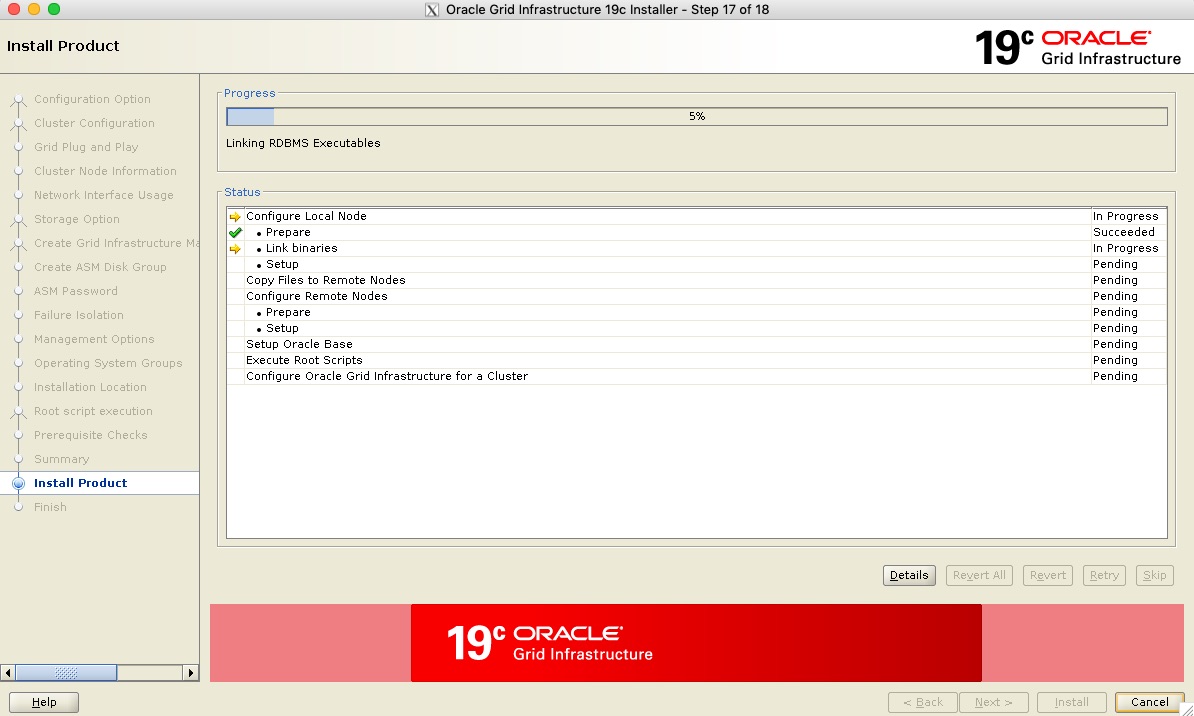Select the Root script execution step
This screenshot has width=1194, height=716.
tap(93, 411)
